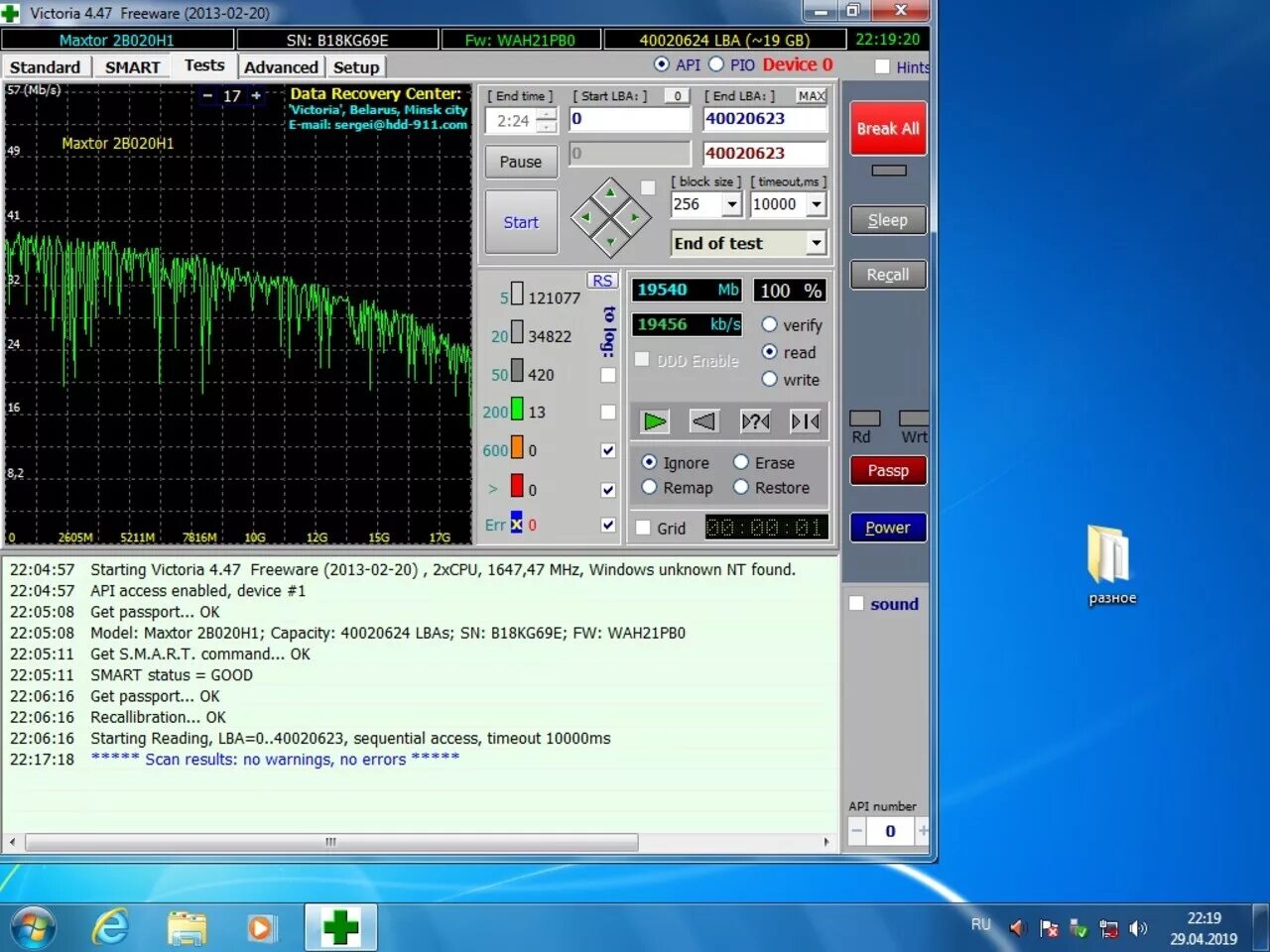This screenshot has width=1270, height=952.
Task: Click the Start LBA input field
Action: [x=630, y=119]
